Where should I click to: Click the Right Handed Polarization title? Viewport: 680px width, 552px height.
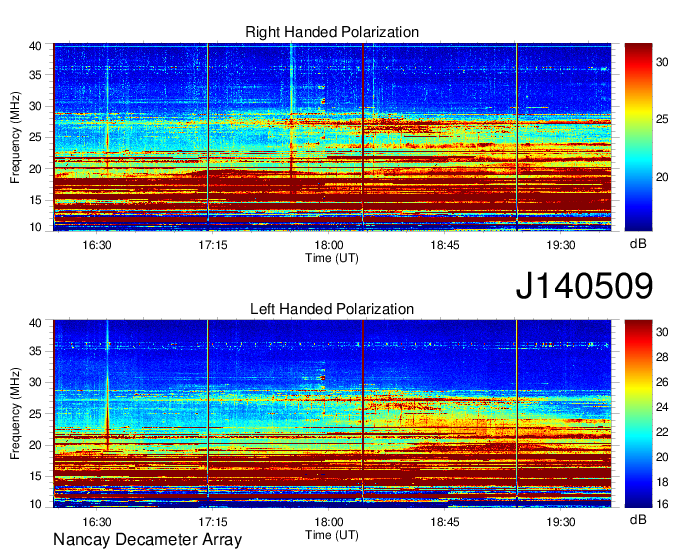(x=332, y=32)
